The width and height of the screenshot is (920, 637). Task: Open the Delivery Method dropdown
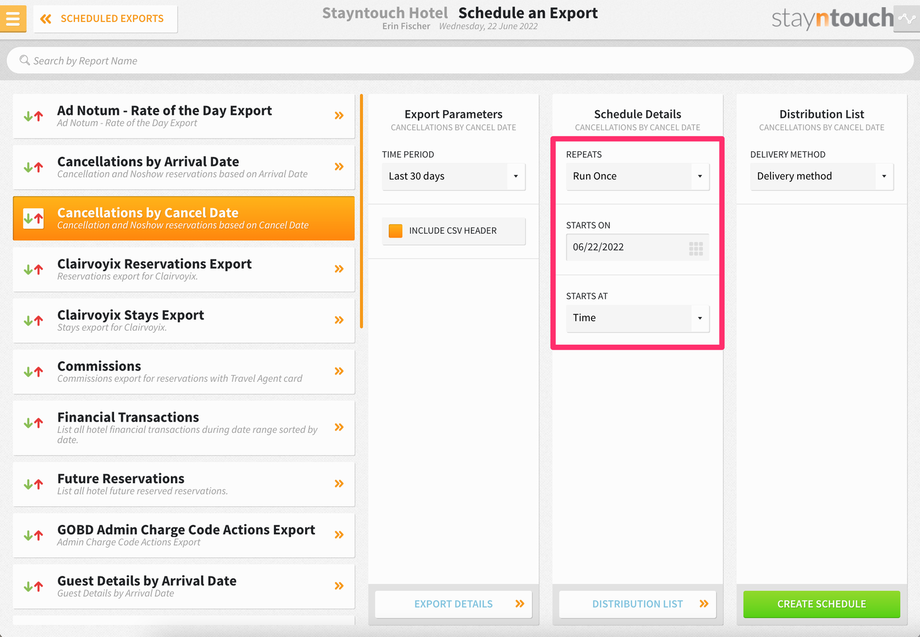point(821,177)
